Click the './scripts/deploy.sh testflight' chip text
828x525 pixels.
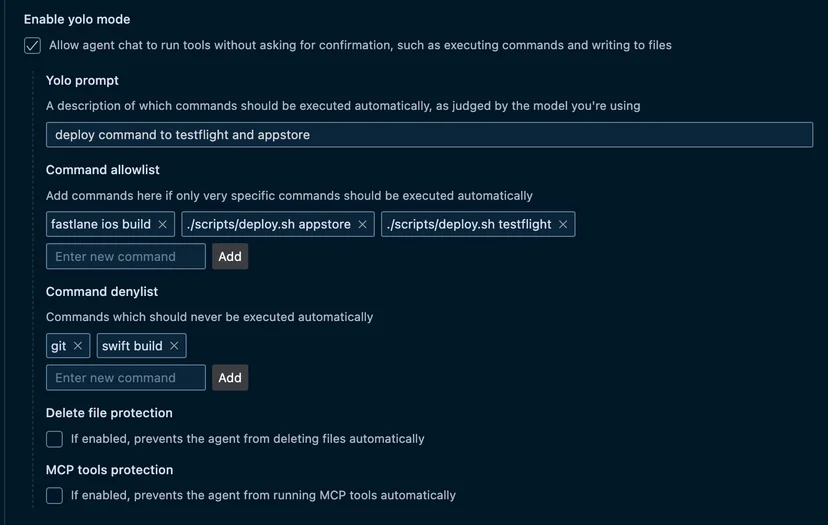pyautogui.click(x=469, y=224)
